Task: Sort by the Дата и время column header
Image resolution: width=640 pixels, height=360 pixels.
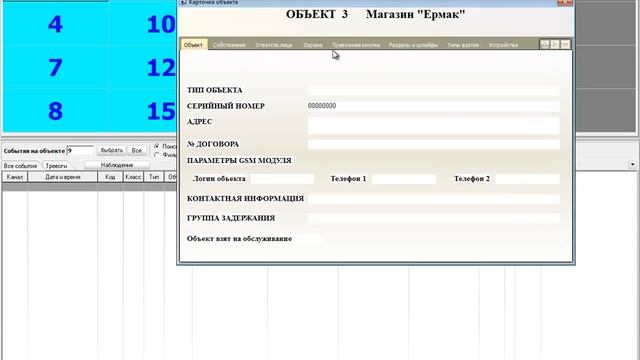Action: click(62, 177)
